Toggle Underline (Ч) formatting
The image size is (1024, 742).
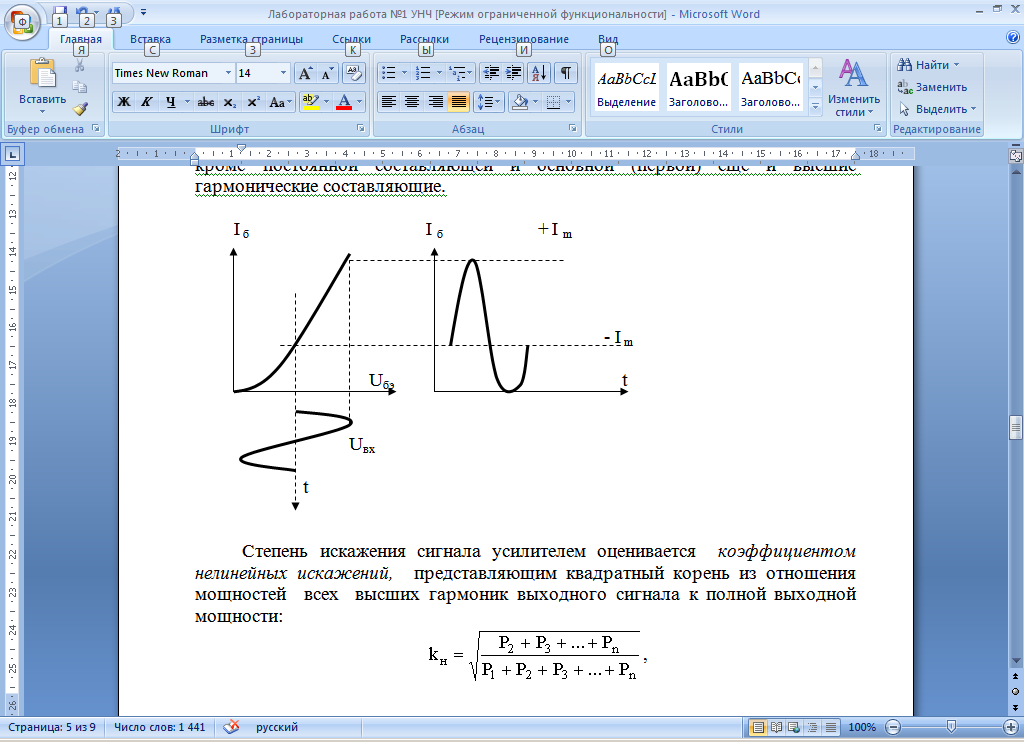coord(170,102)
